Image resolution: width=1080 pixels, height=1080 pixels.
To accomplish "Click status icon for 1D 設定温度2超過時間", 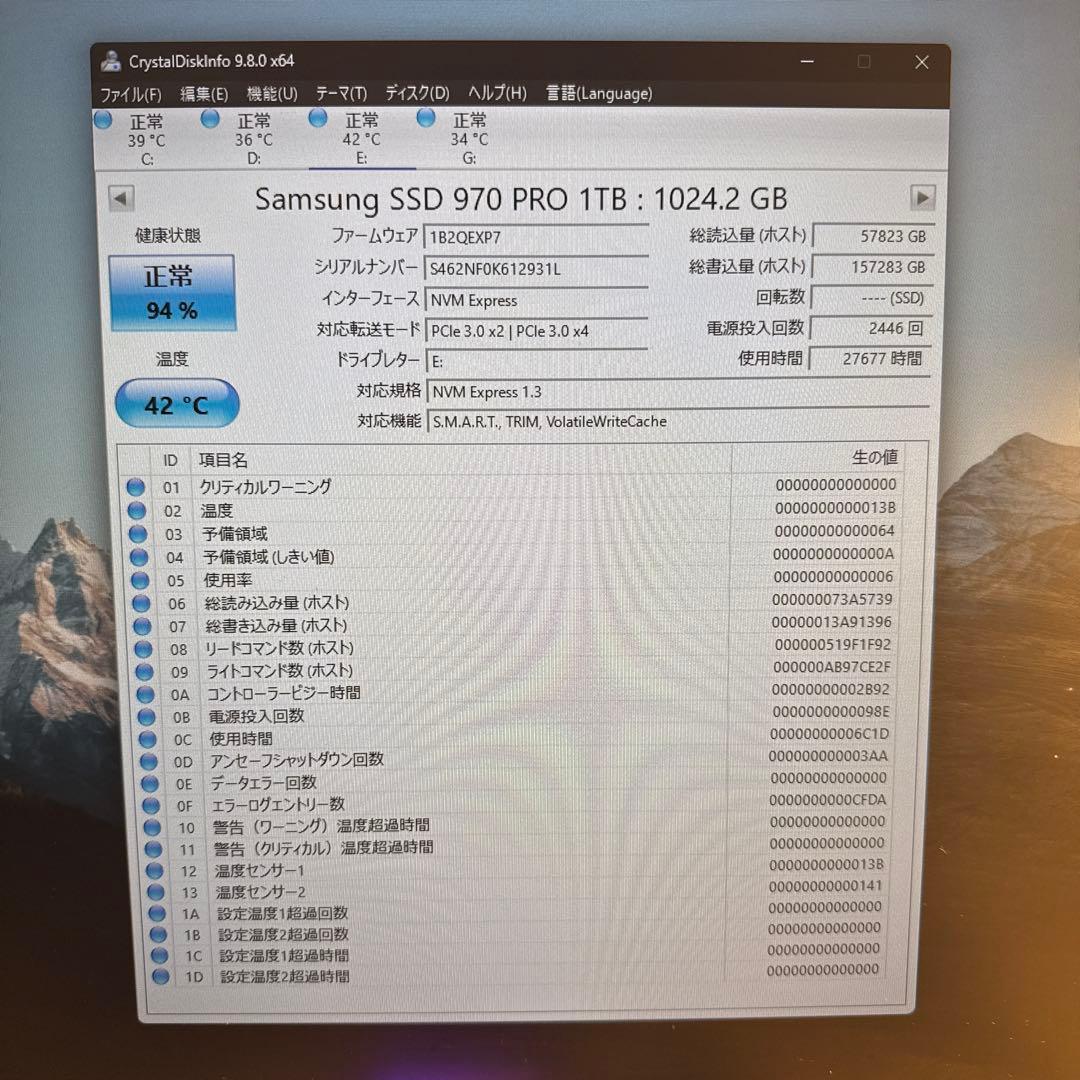I will coord(160,977).
